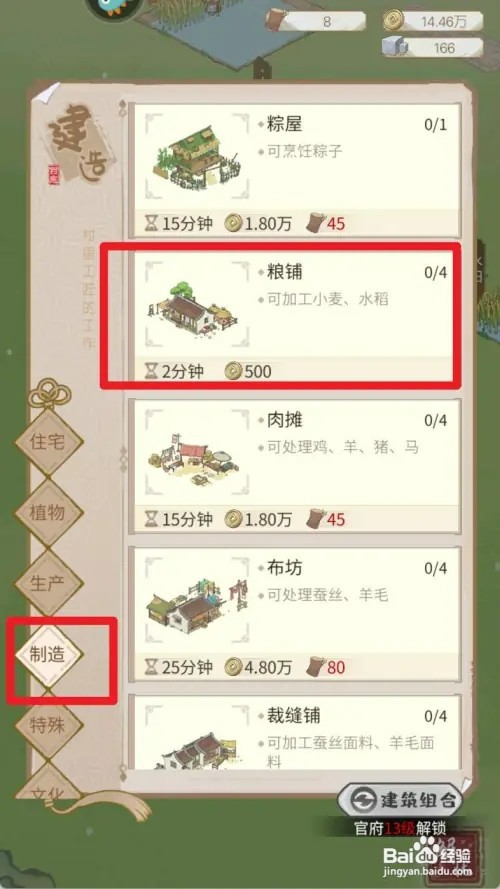Open the 住宅 category tab
The height and width of the screenshot is (889, 500).
coord(48,442)
